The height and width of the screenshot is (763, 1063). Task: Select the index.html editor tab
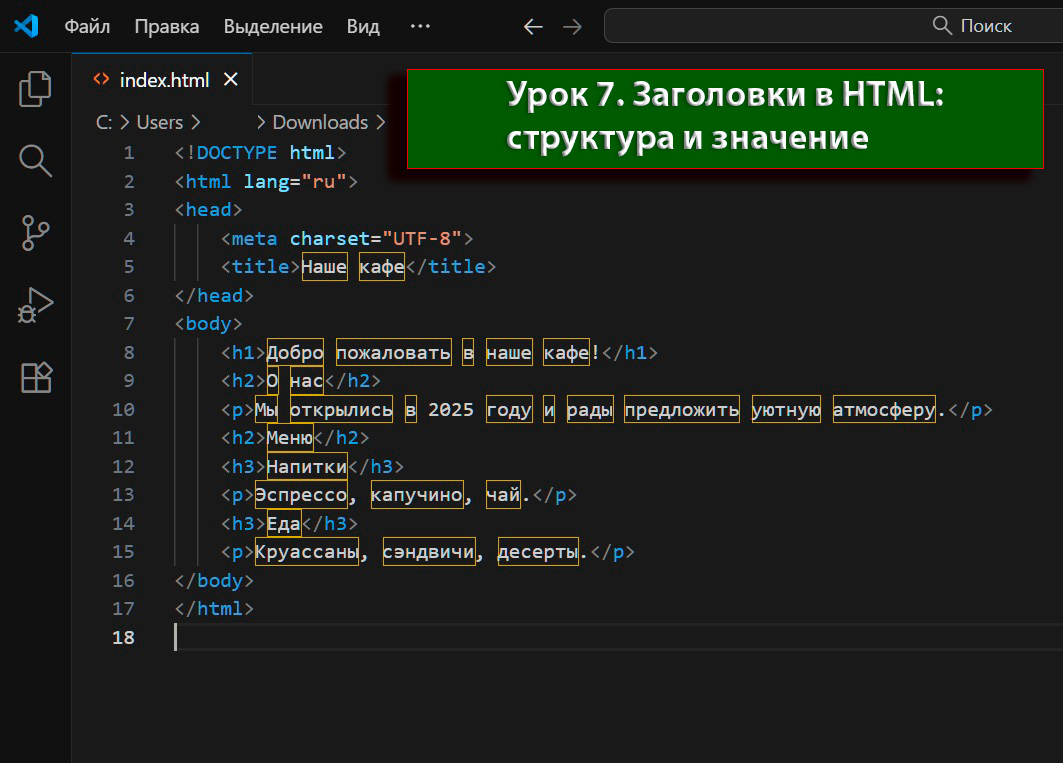tap(163, 79)
